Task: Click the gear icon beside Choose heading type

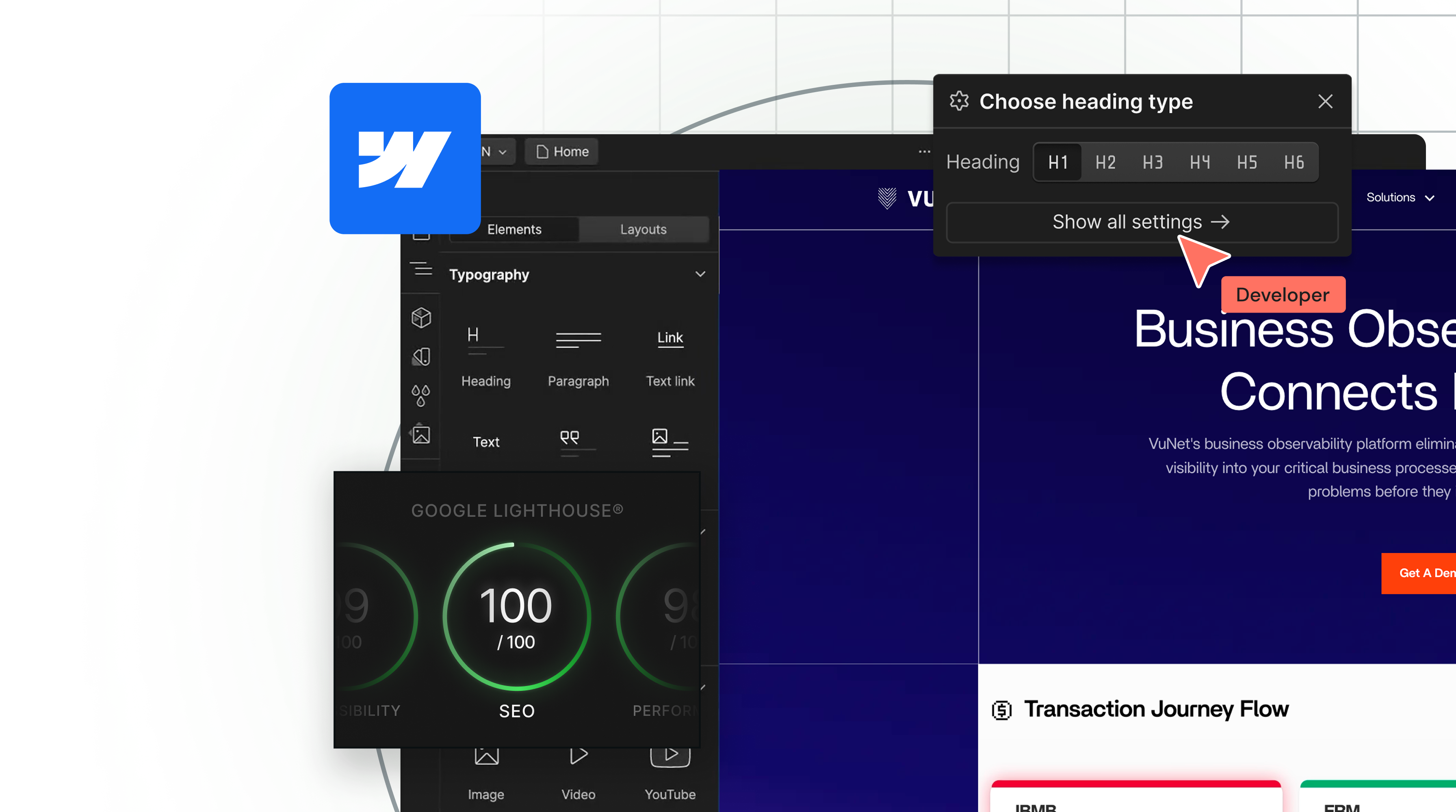Action: 959,101
